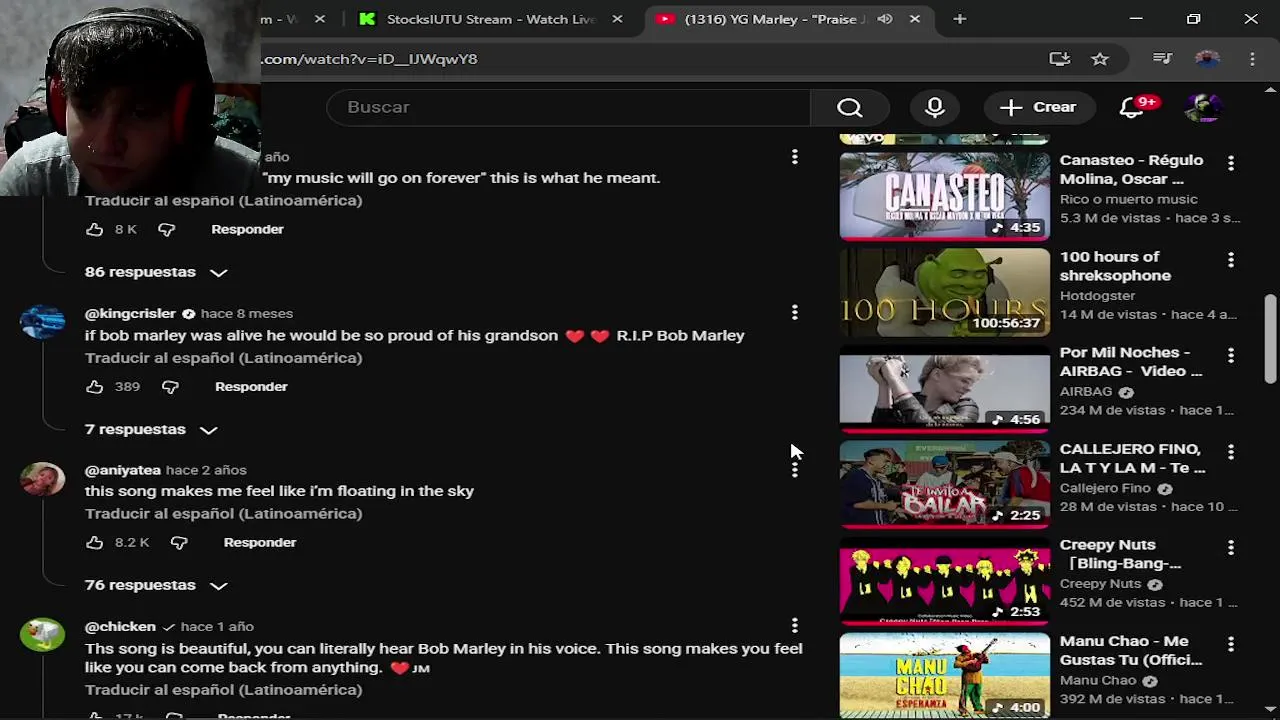Expand the 76 respuestas replies

coord(156,585)
